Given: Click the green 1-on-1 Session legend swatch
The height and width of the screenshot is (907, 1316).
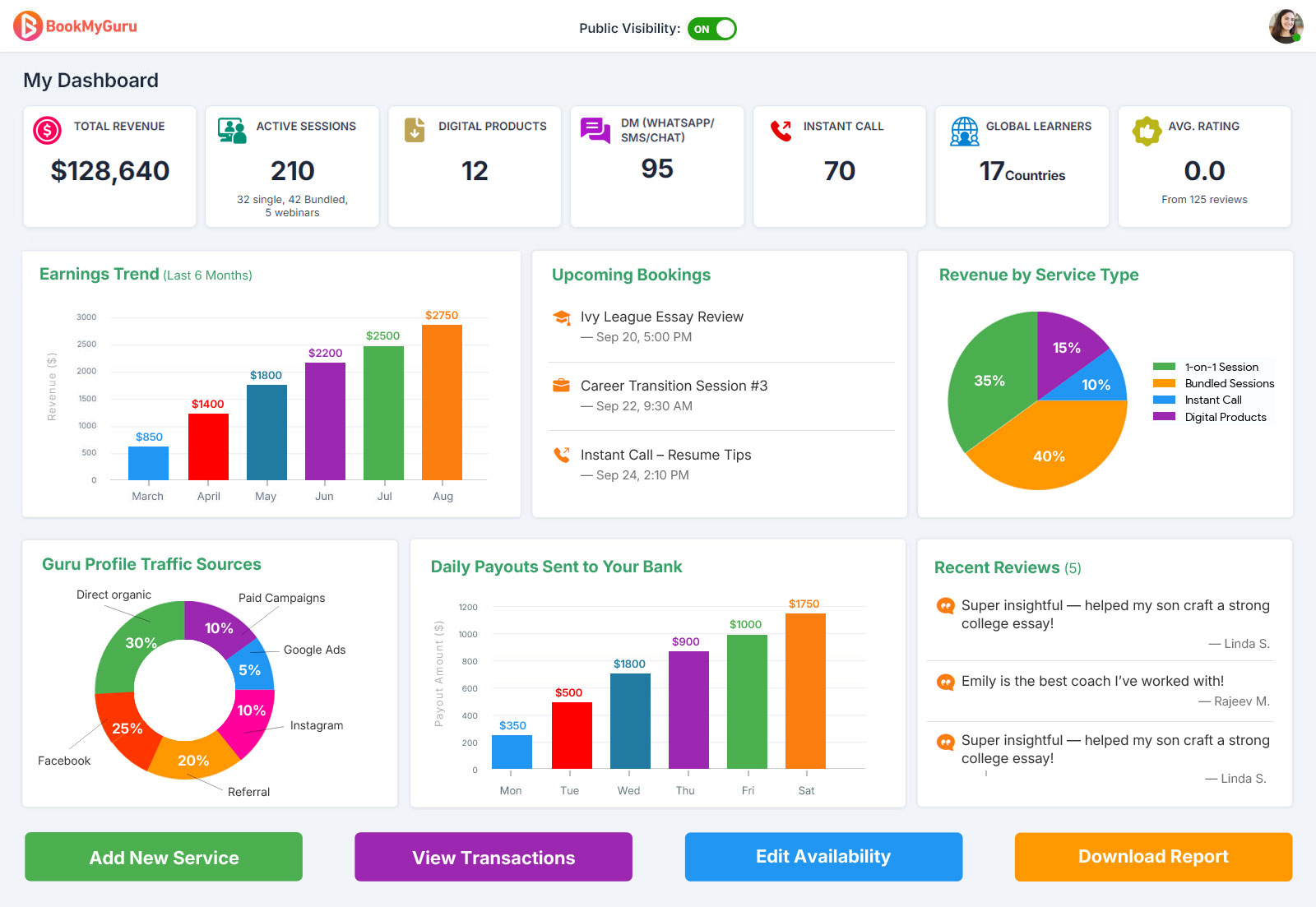Looking at the screenshot, I should 1164,367.
